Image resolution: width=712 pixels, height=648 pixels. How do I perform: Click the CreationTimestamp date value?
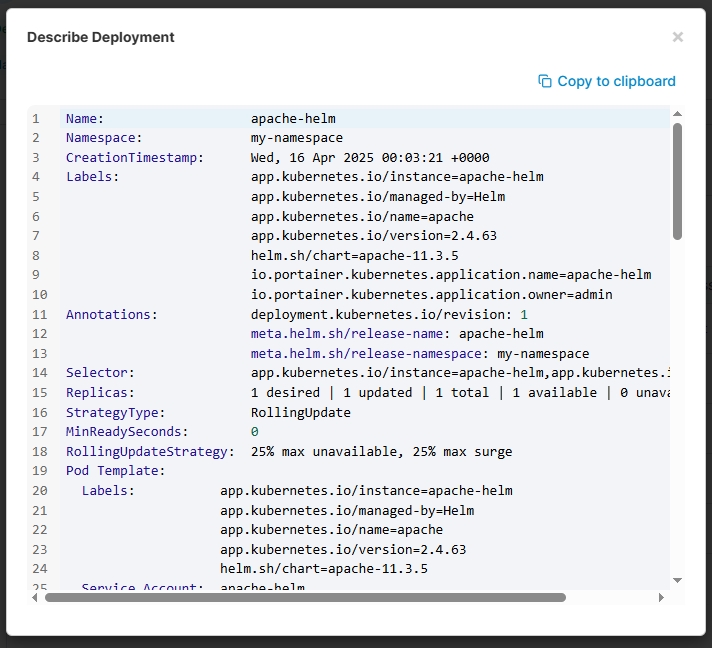(x=370, y=157)
